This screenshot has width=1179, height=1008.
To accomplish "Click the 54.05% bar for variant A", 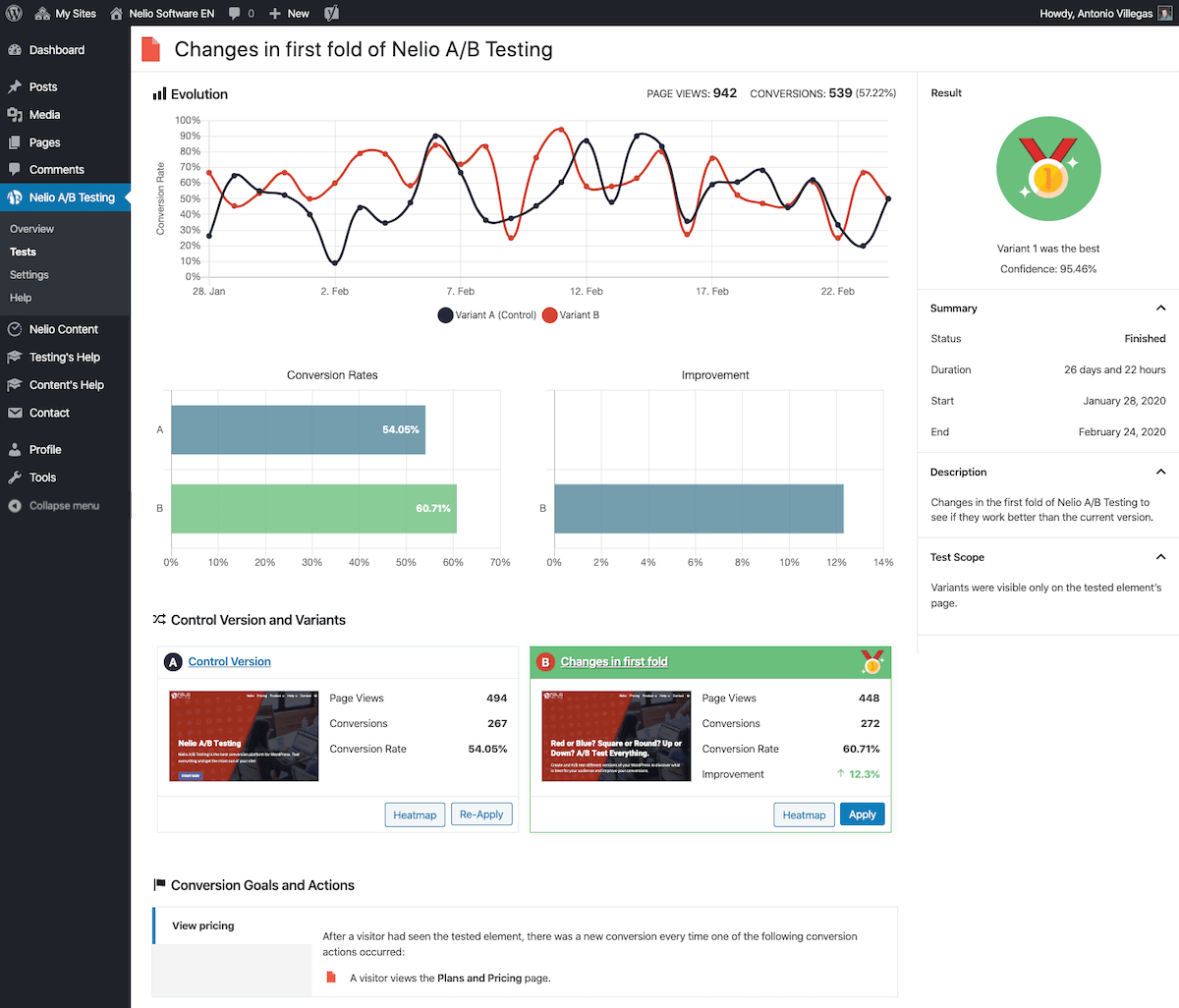I will [x=298, y=429].
